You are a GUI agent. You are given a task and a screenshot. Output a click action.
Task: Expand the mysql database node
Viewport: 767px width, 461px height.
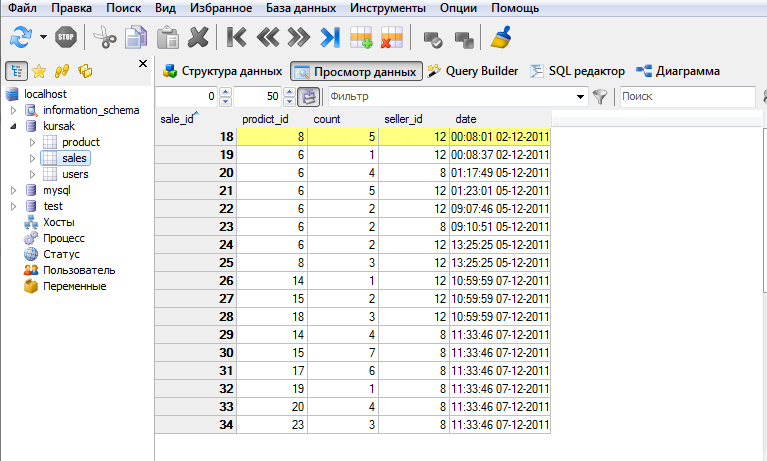coord(14,190)
